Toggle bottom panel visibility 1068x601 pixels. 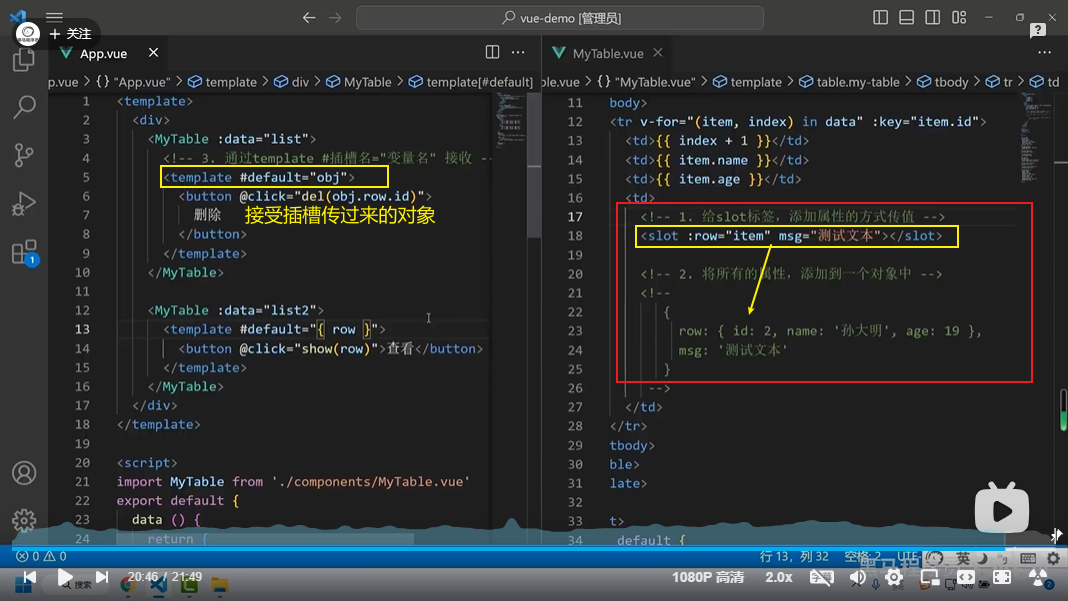click(907, 17)
